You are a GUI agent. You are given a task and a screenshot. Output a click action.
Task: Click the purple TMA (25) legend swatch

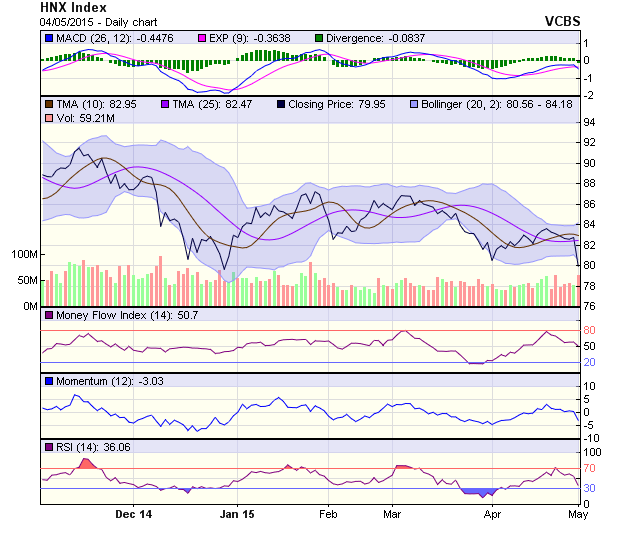(x=165, y=104)
